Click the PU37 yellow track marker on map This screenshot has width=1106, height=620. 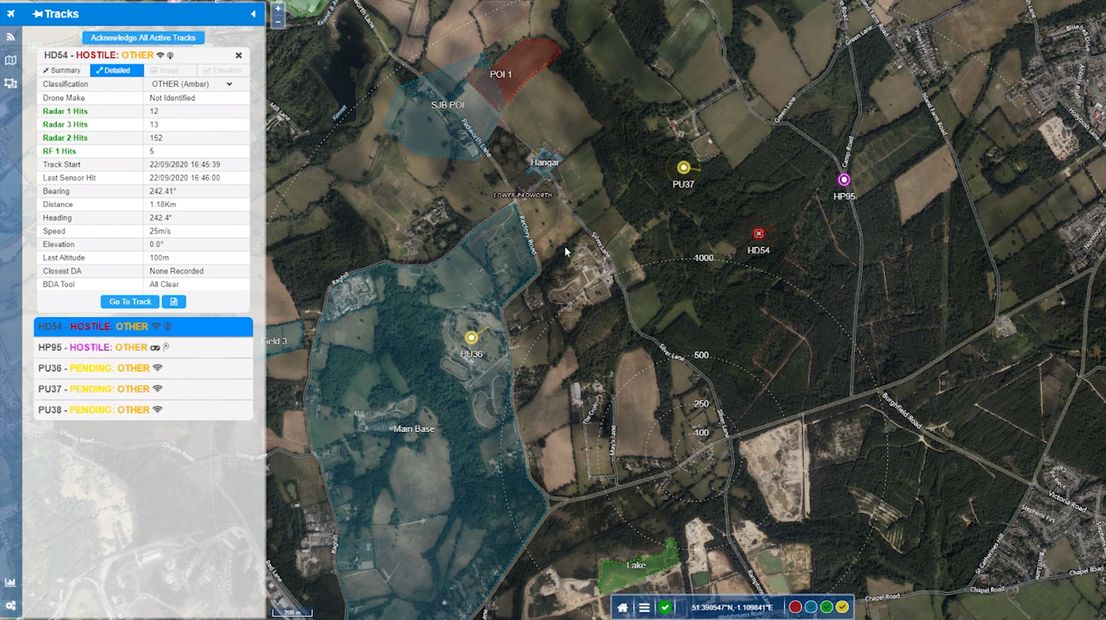point(683,167)
